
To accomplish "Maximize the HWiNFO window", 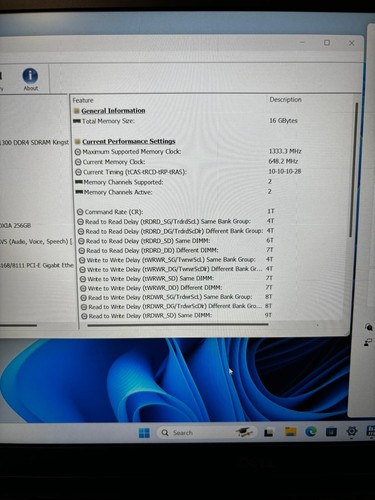I will coord(327,43).
